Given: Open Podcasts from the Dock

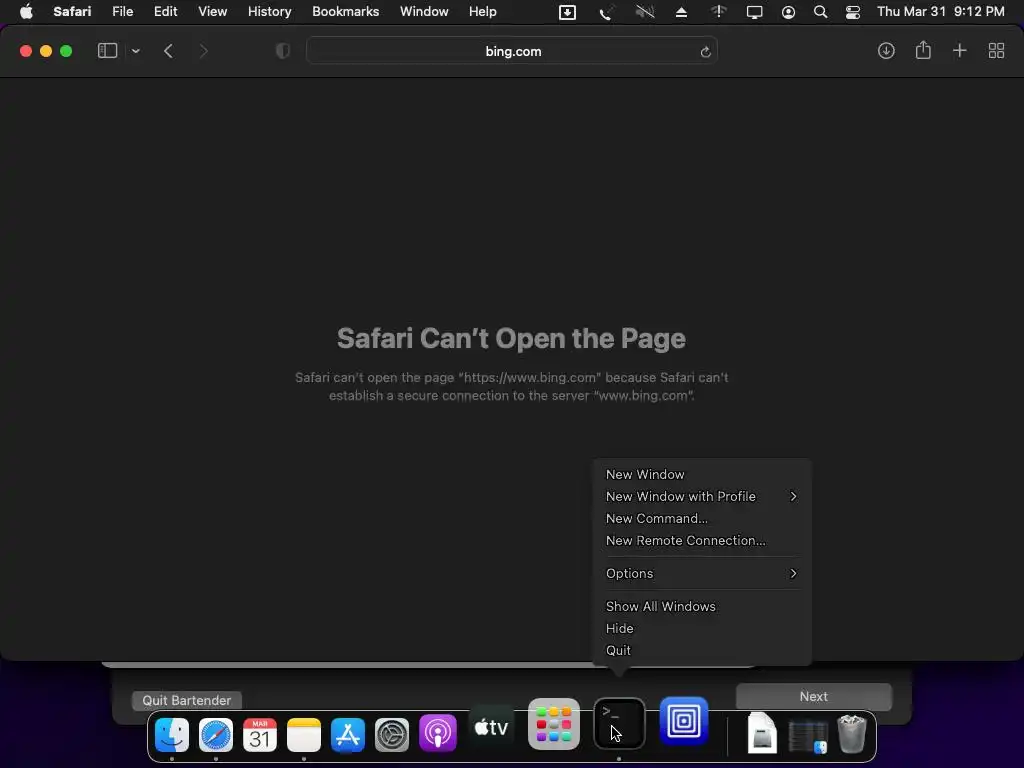Looking at the screenshot, I should (x=437, y=734).
